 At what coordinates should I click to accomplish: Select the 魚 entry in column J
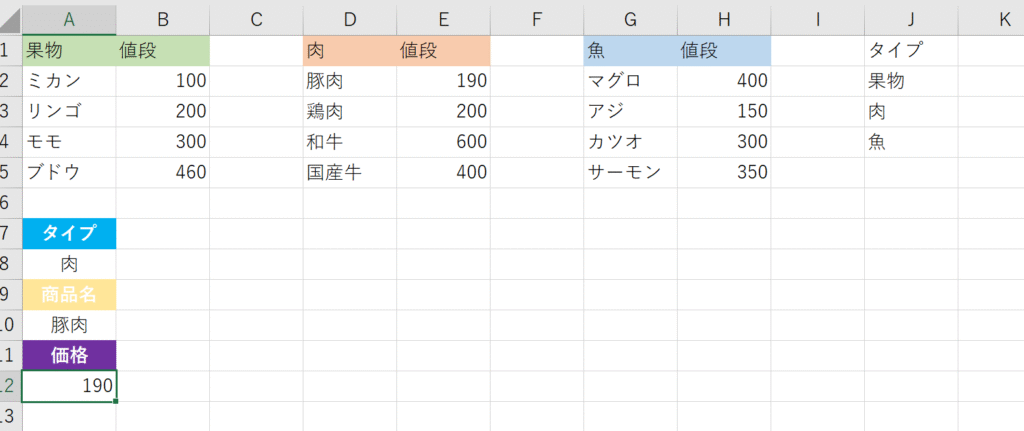910,142
